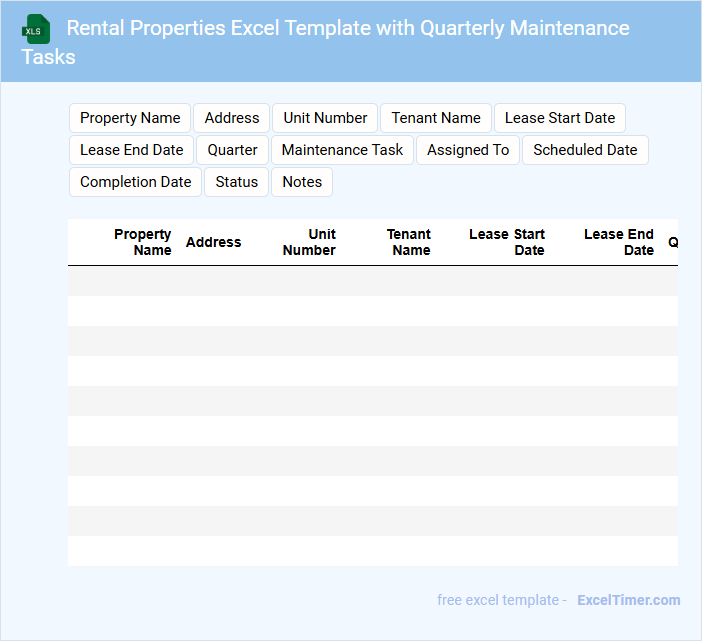Viewport: 702px width, 641px height.
Task: Click the Lease End Date column header
Action: click(619, 242)
